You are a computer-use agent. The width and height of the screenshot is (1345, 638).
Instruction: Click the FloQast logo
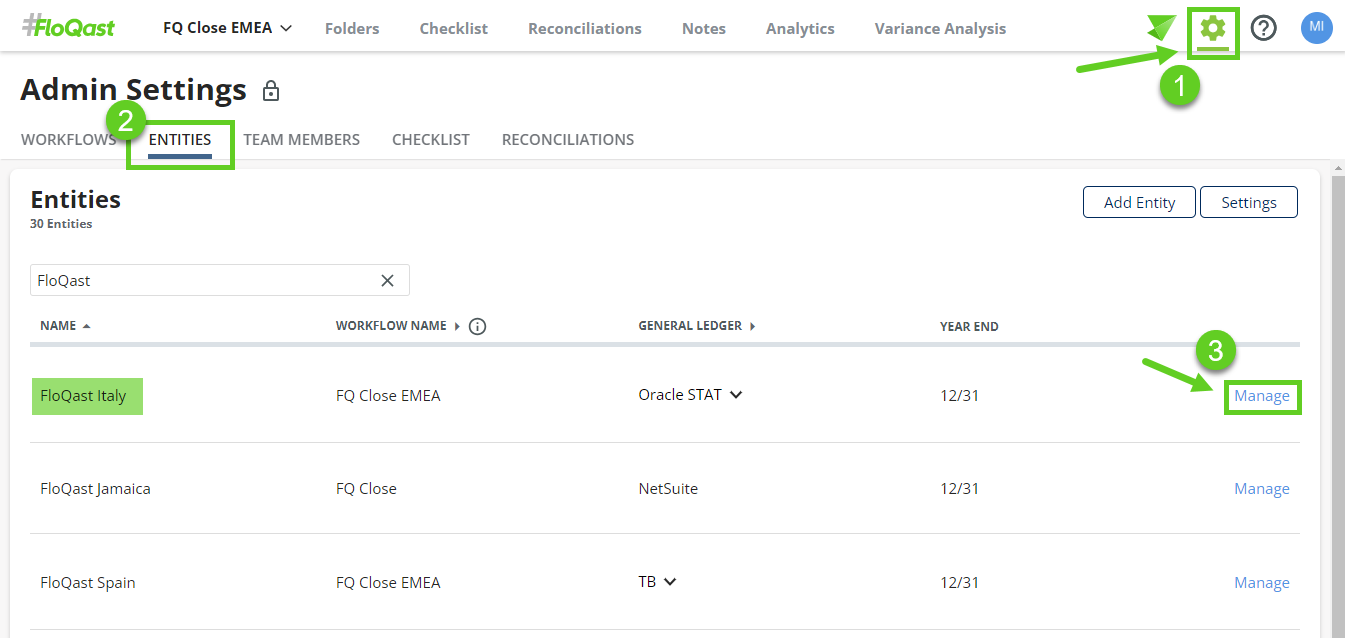click(x=68, y=27)
